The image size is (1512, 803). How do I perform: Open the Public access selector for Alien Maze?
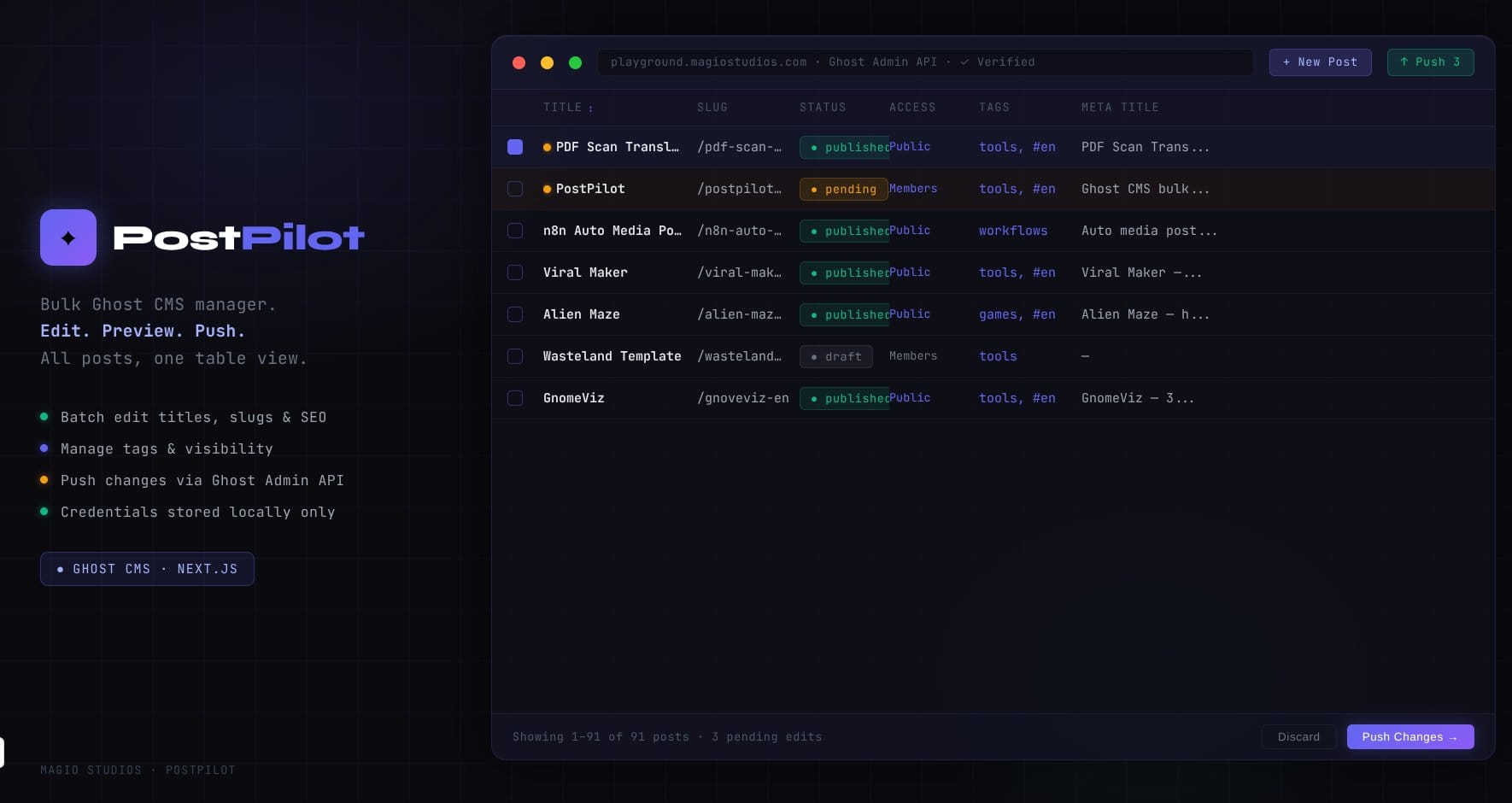(x=910, y=314)
